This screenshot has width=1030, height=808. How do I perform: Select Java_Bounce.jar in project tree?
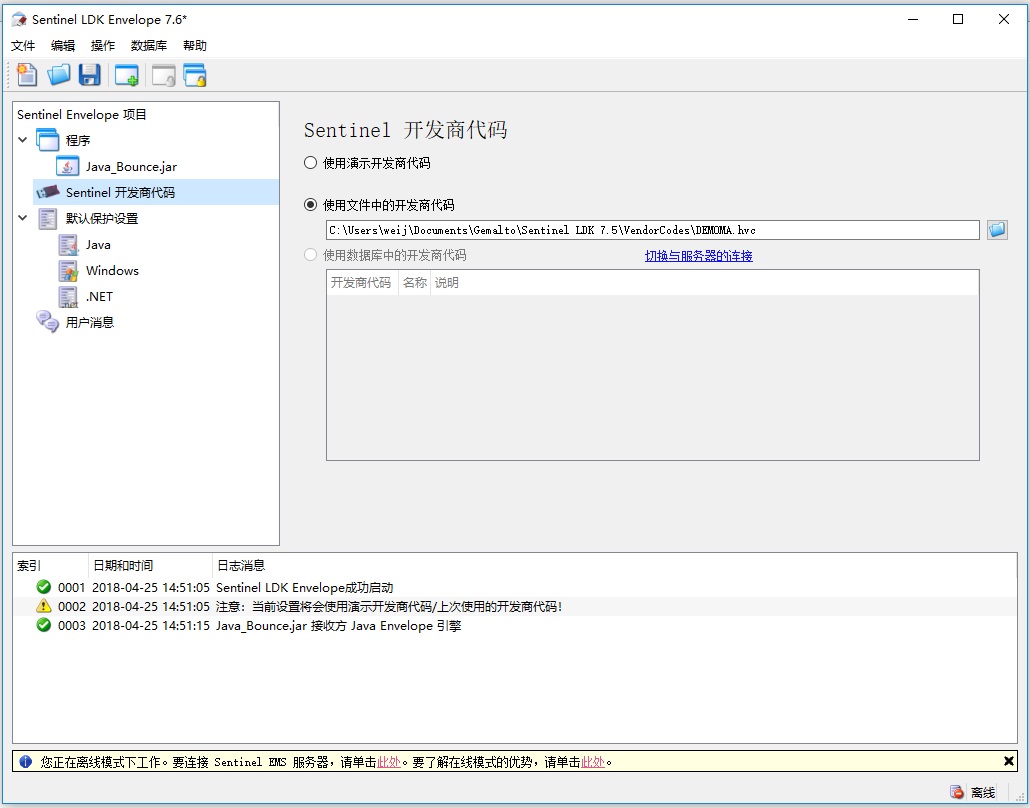click(131, 167)
